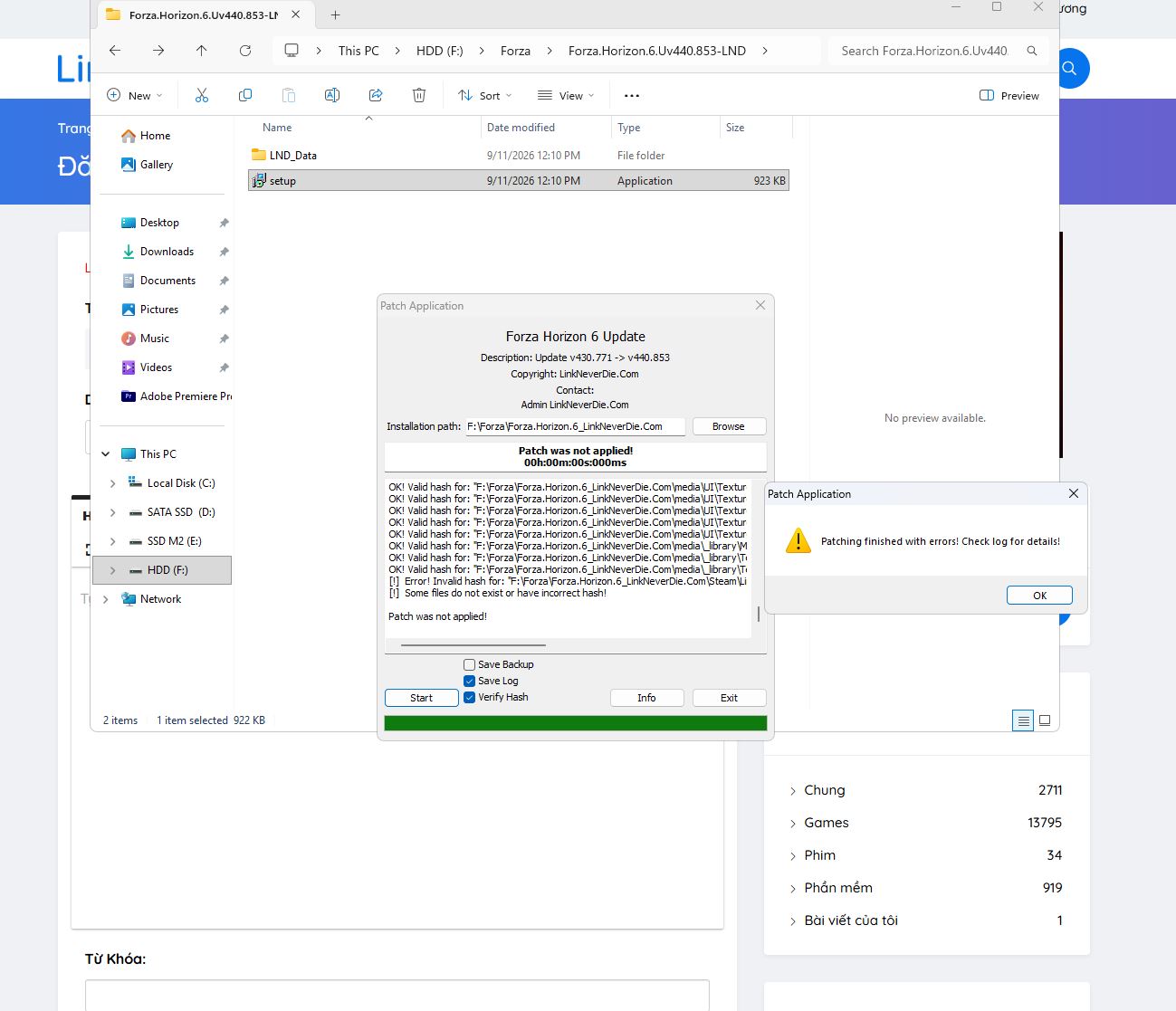Cut the selected file in Explorer toolbar
This screenshot has height=1011, width=1176.
tap(201, 95)
